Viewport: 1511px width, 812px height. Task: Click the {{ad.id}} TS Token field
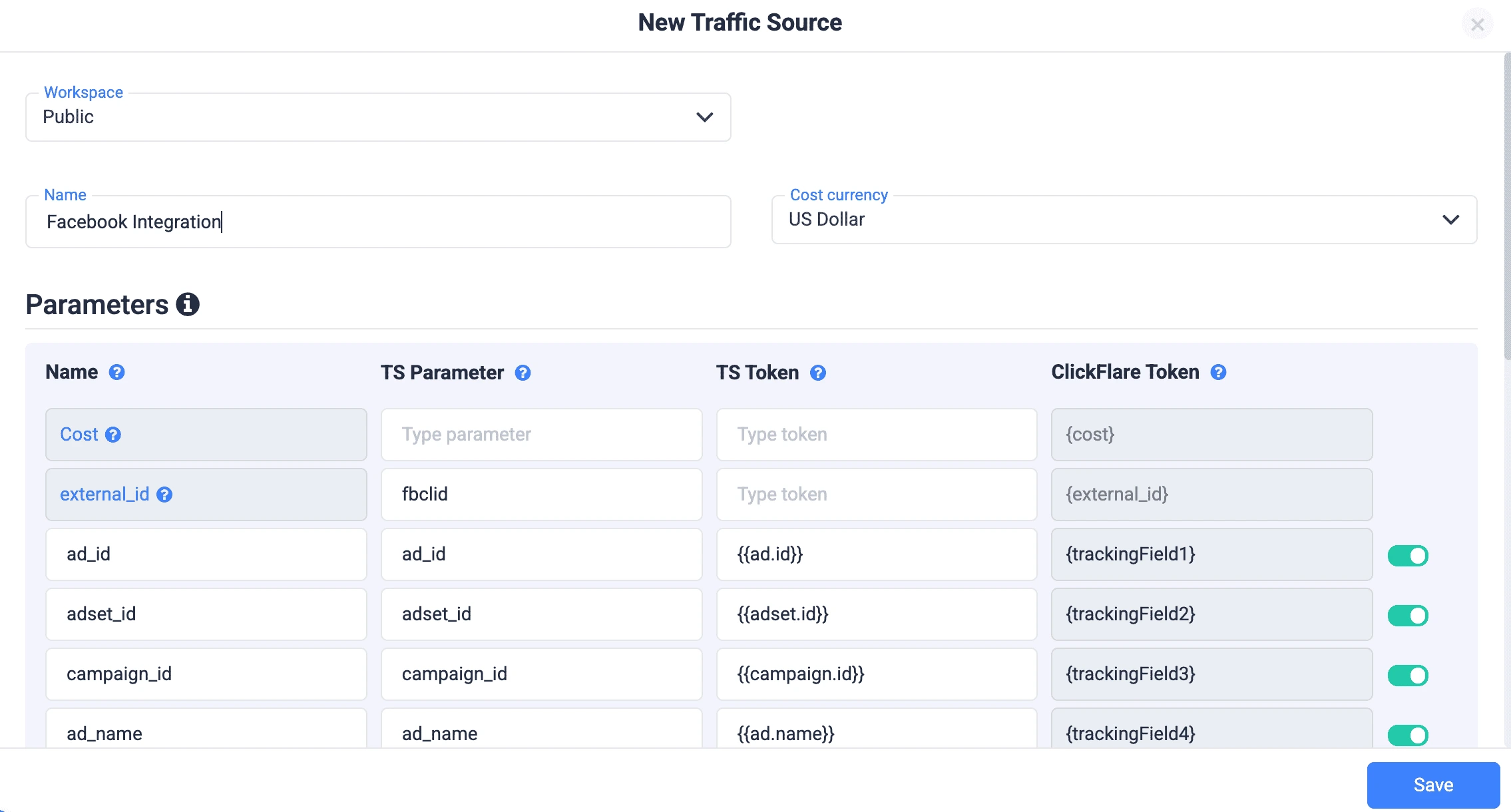877,554
